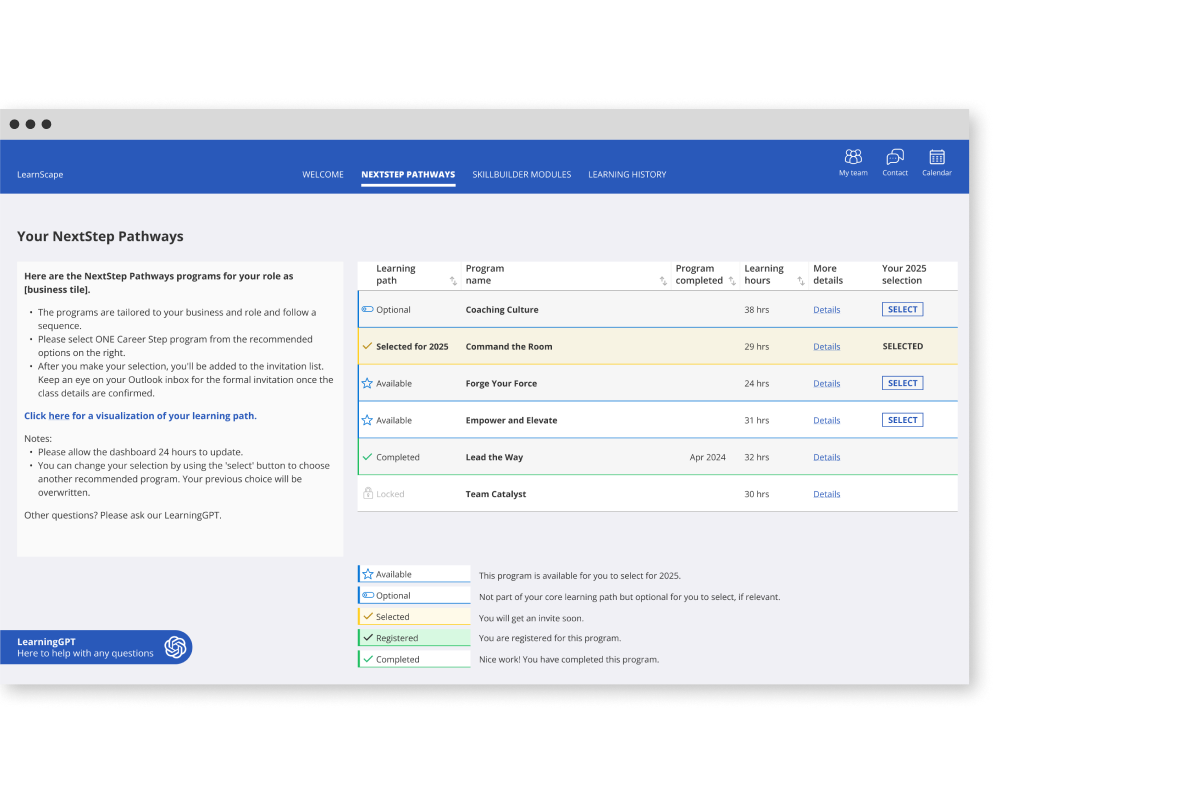Click the optional eye icon beside Coaching Culture
The width and height of the screenshot is (1201, 792).
[367, 309]
